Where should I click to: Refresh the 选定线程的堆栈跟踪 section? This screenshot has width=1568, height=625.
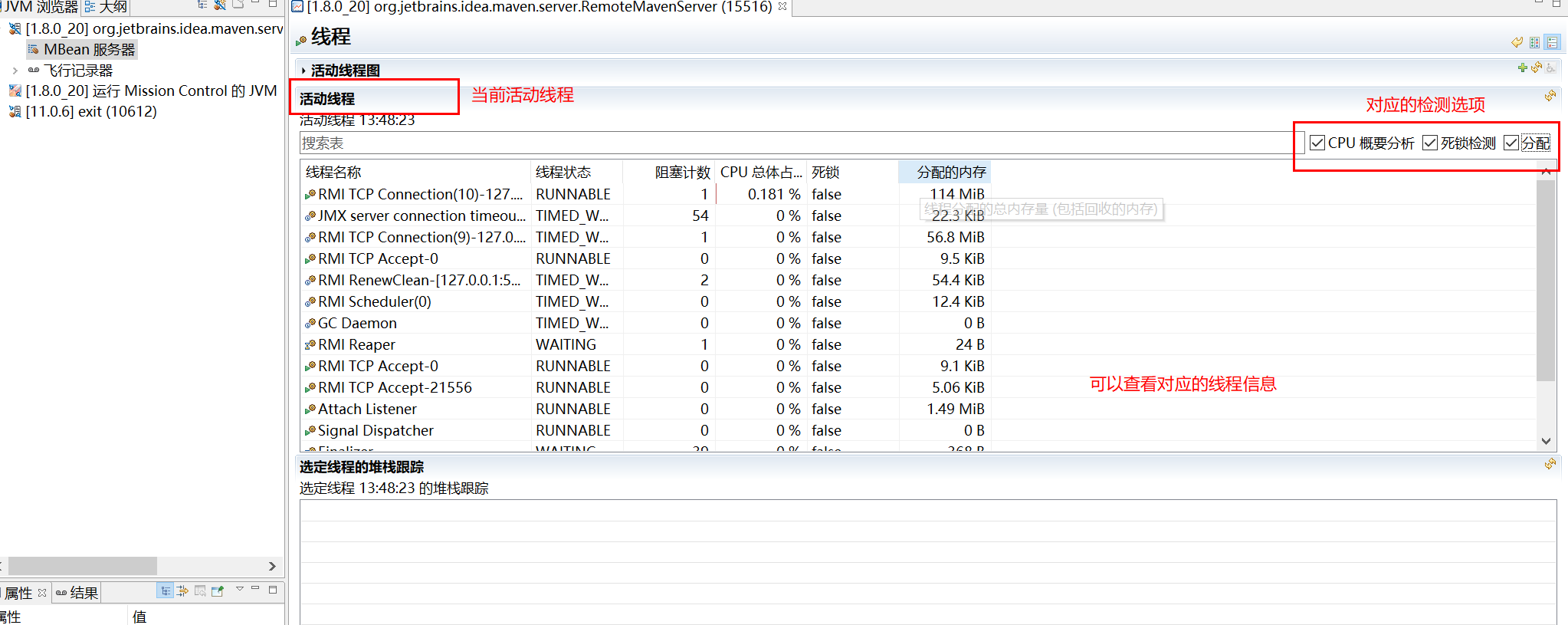[1550, 464]
